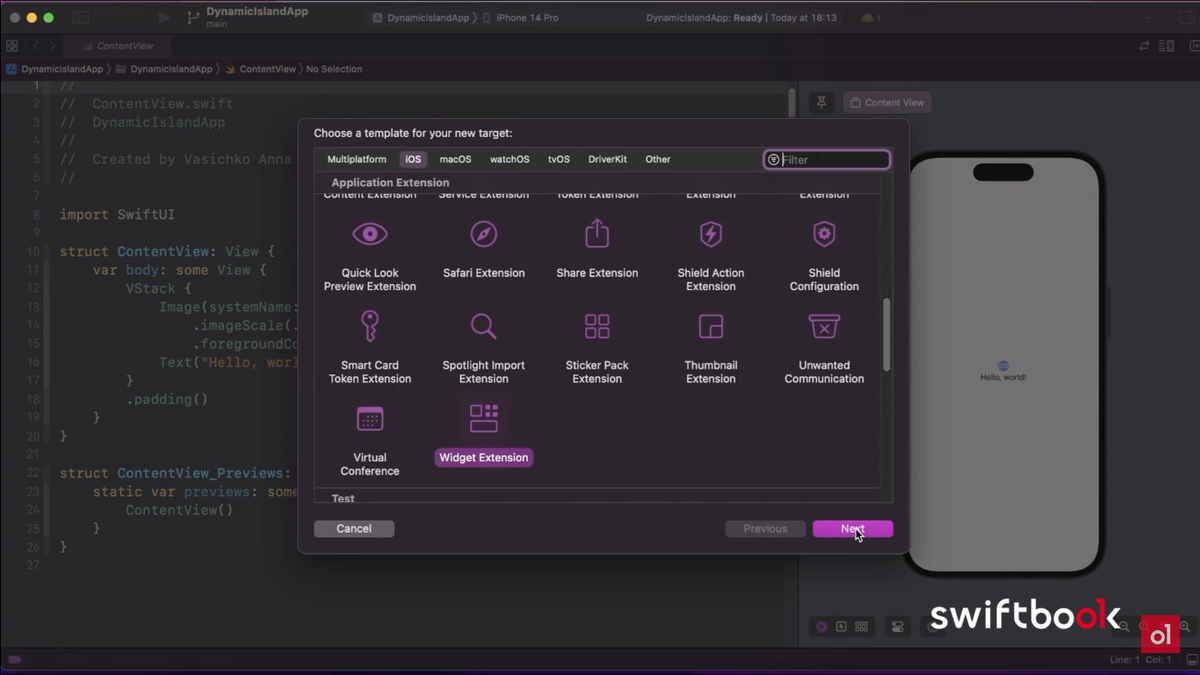Open the related items grid icon

click(12, 46)
